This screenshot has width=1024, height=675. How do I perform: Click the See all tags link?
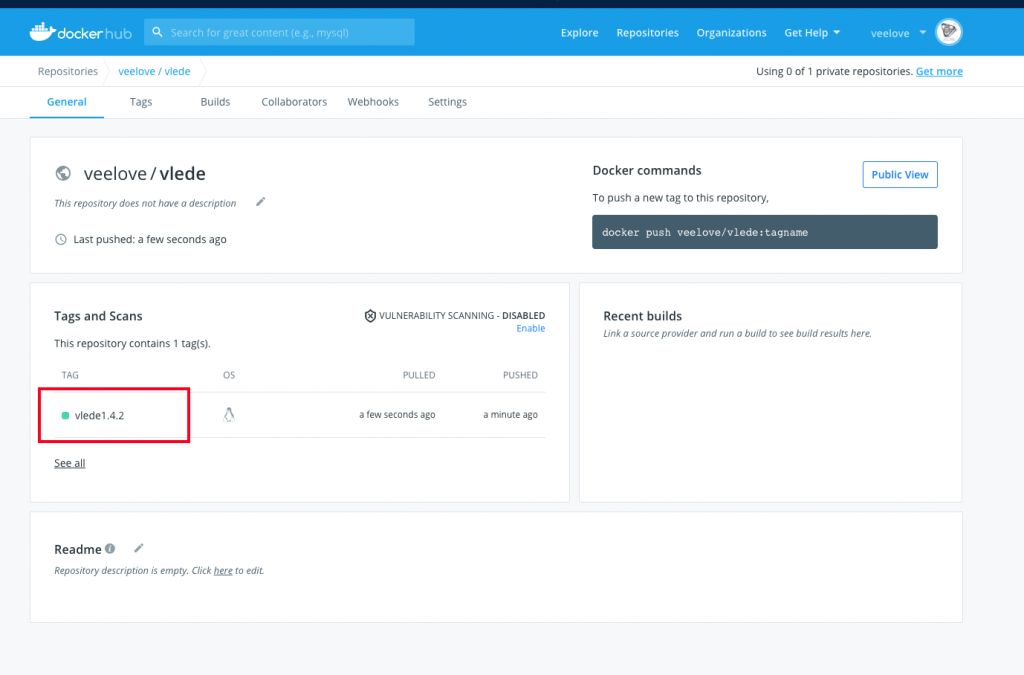point(69,463)
